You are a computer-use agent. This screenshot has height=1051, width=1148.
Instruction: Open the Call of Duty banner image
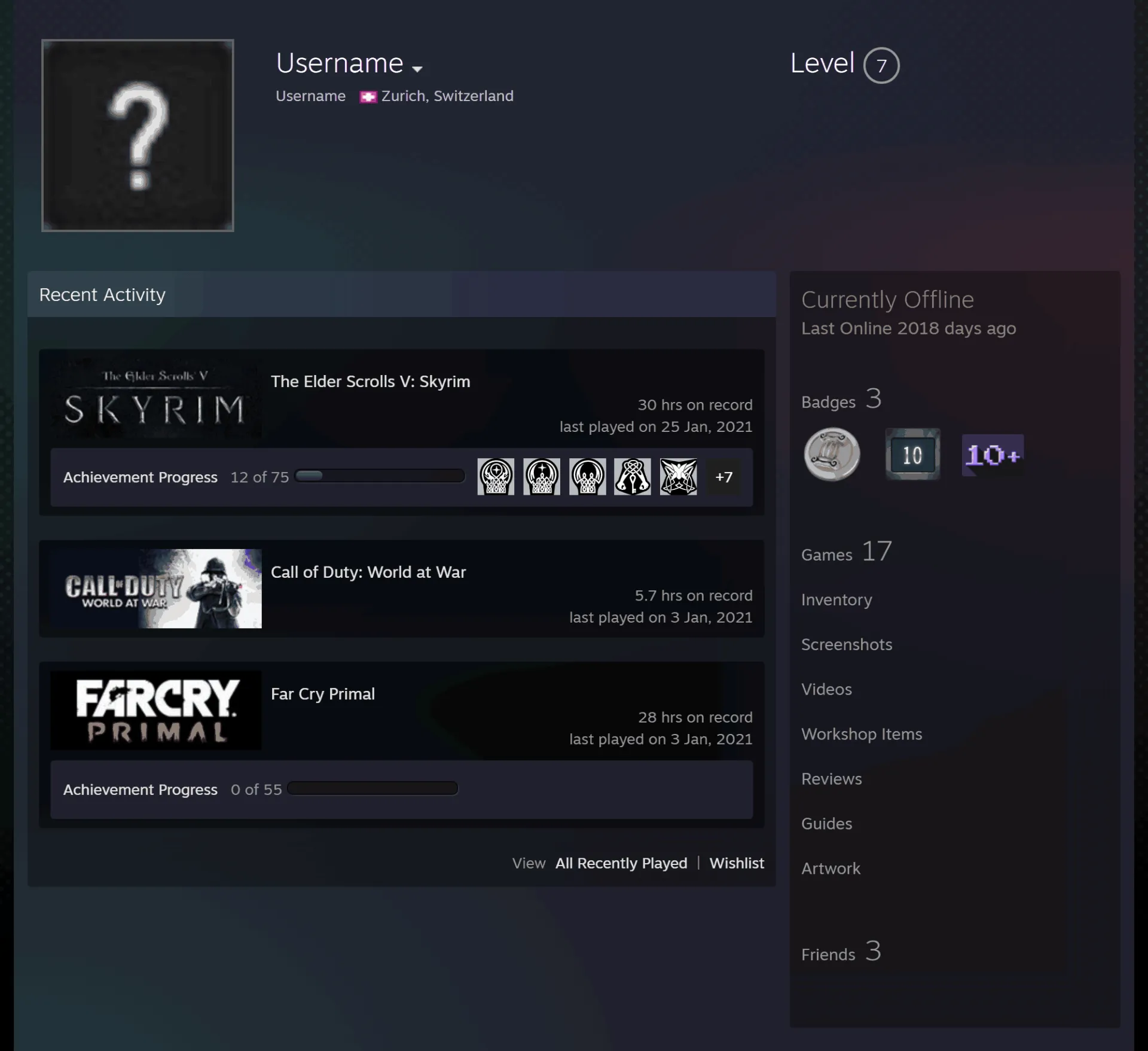[156, 589]
